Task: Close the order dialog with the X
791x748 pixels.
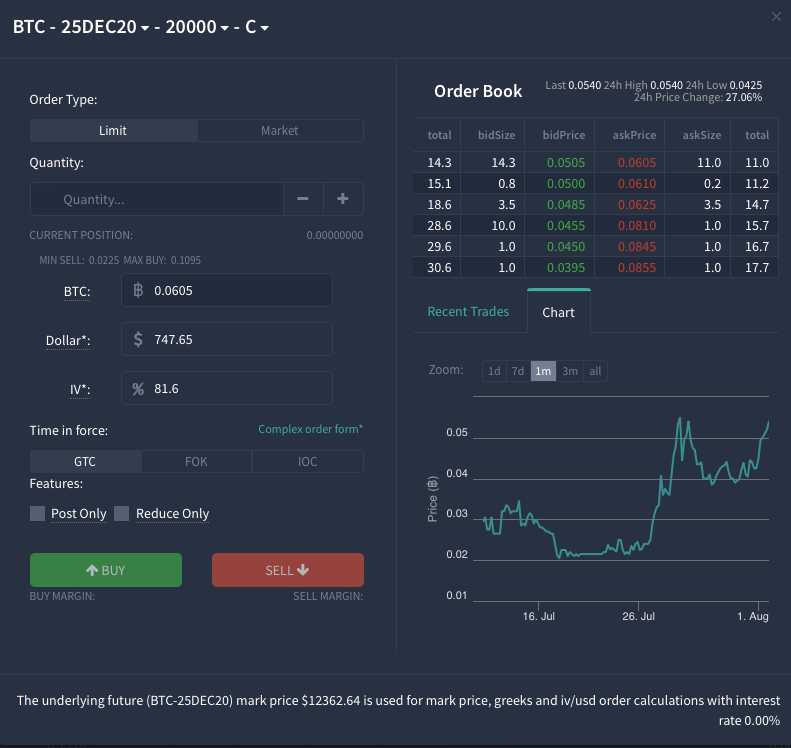Action: coord(776,17)
